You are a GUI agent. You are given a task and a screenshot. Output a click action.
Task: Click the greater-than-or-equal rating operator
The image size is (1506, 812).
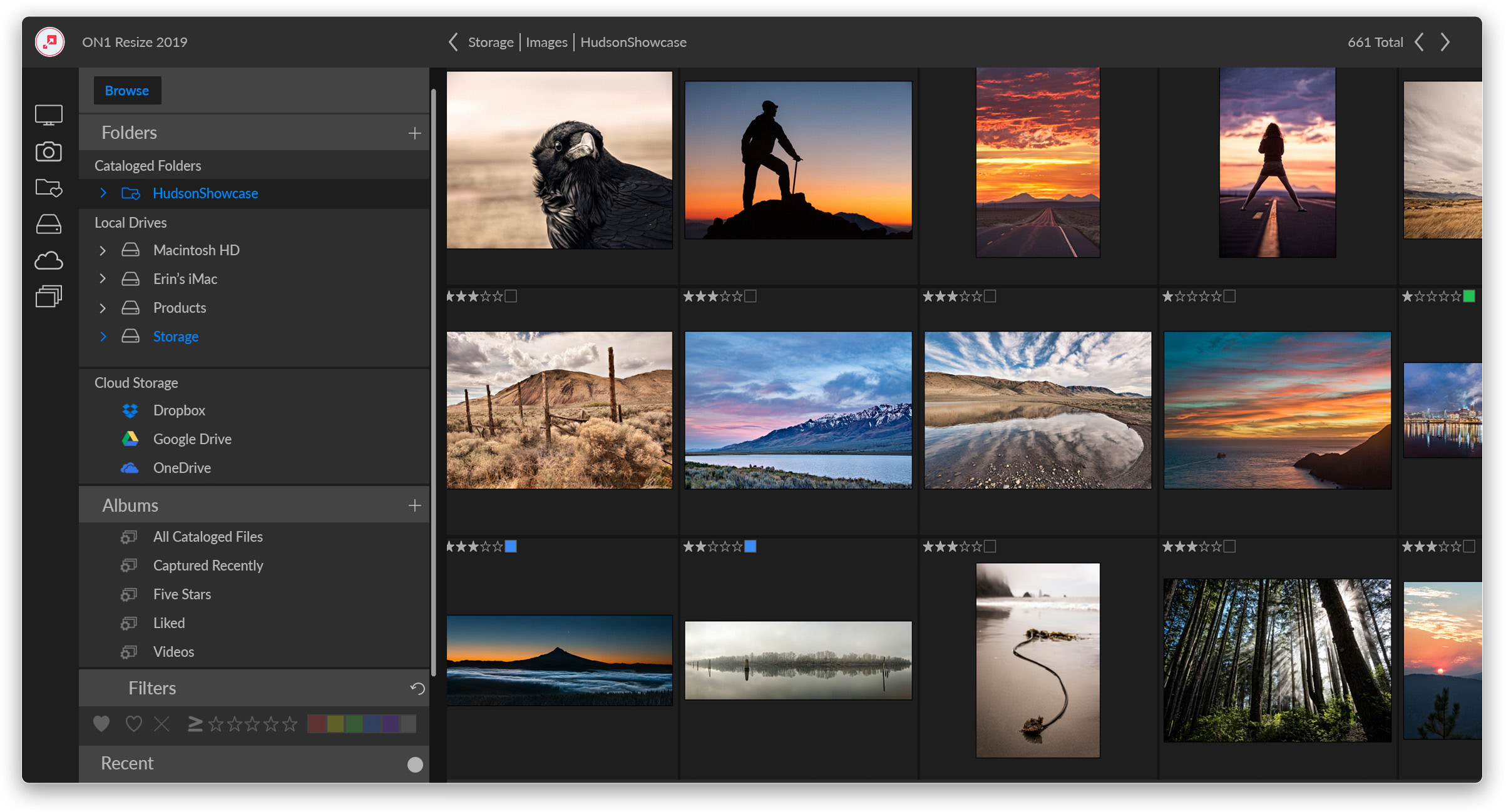[195, 724]
